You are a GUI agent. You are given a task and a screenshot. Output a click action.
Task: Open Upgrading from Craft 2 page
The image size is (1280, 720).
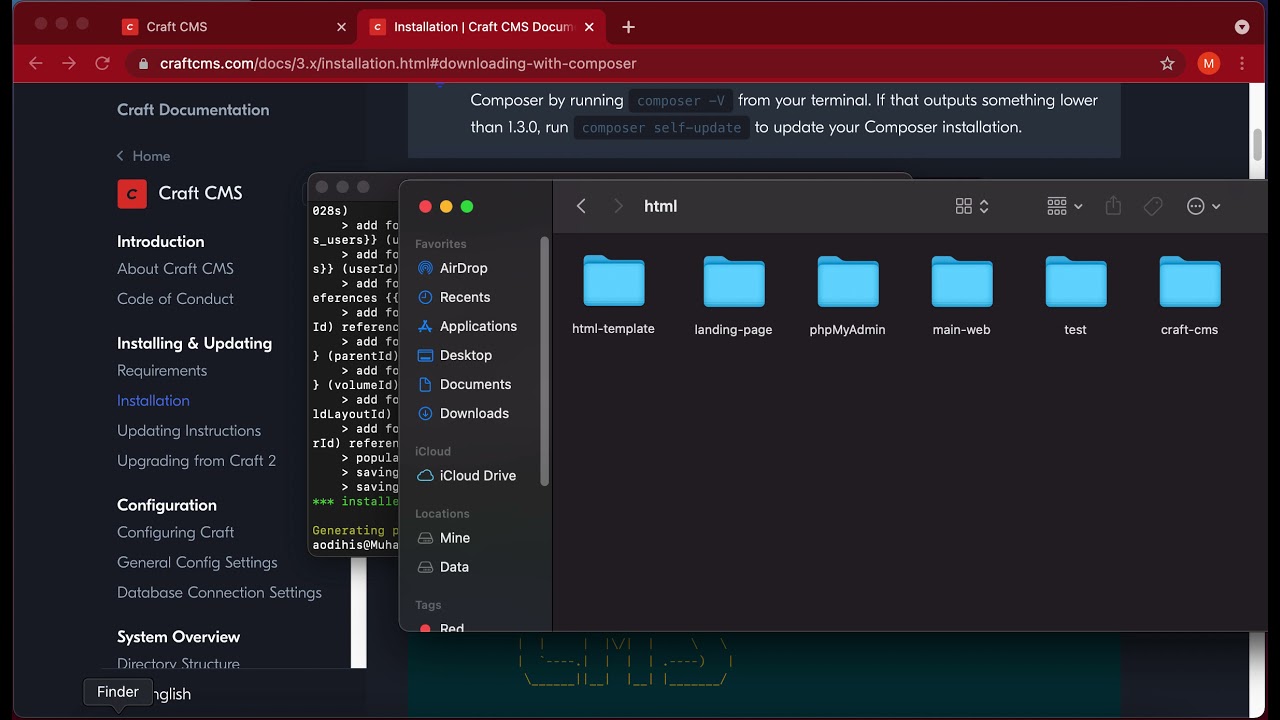(196, 460)
